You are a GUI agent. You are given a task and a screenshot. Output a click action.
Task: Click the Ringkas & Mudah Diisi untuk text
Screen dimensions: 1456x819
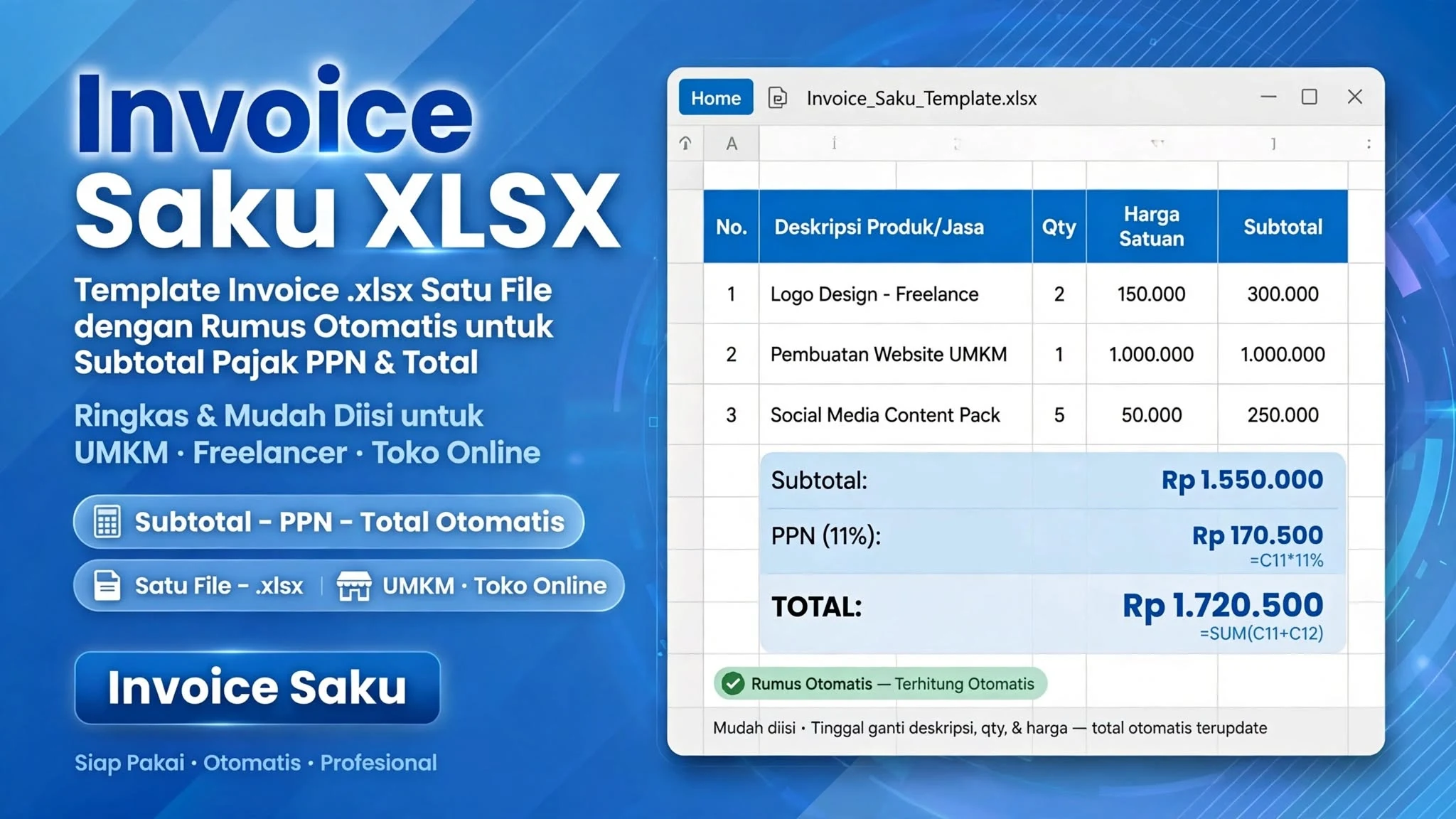tap(279, 416)
